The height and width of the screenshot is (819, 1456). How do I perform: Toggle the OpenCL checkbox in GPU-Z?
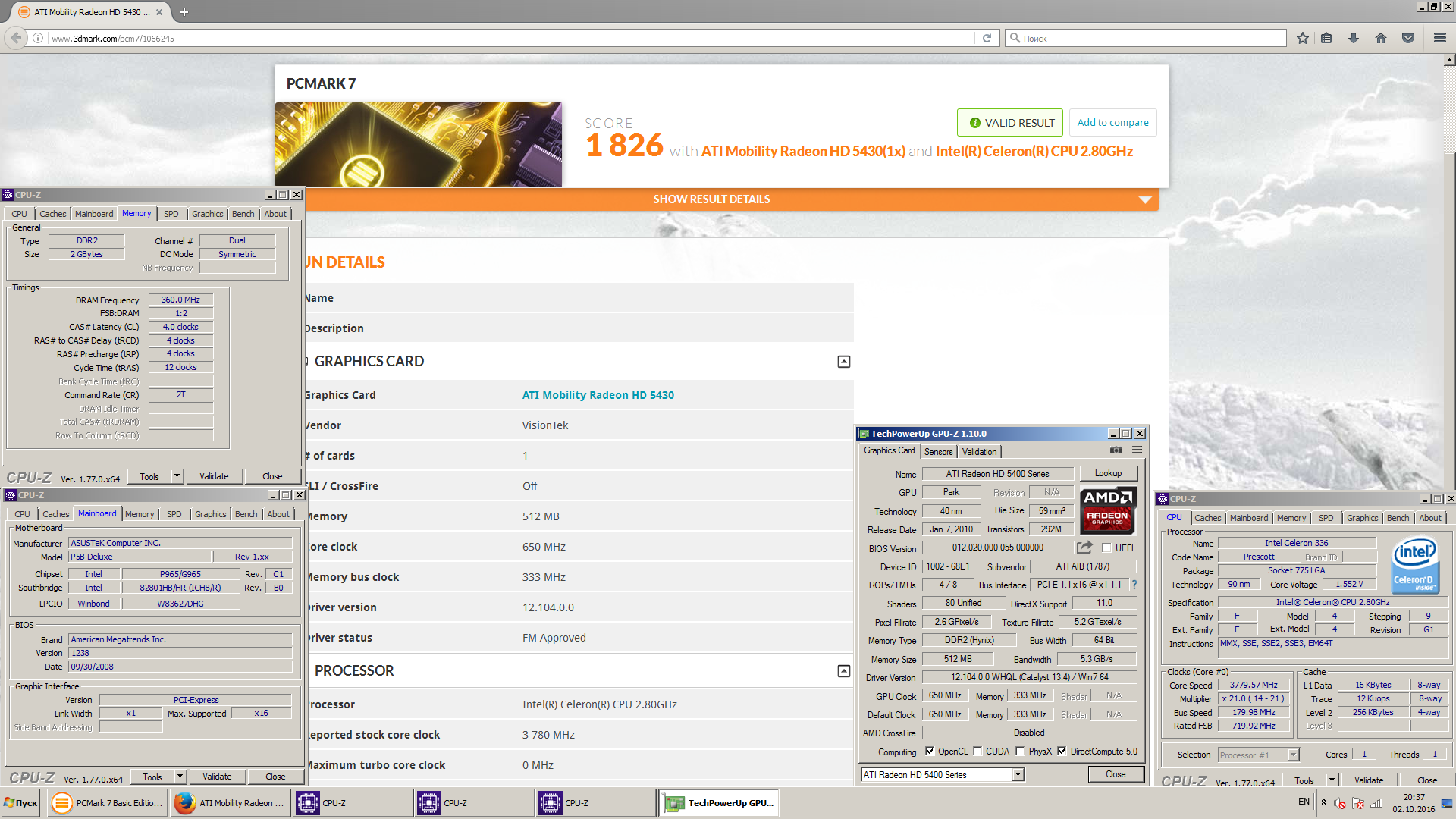[x=930, y=752]
